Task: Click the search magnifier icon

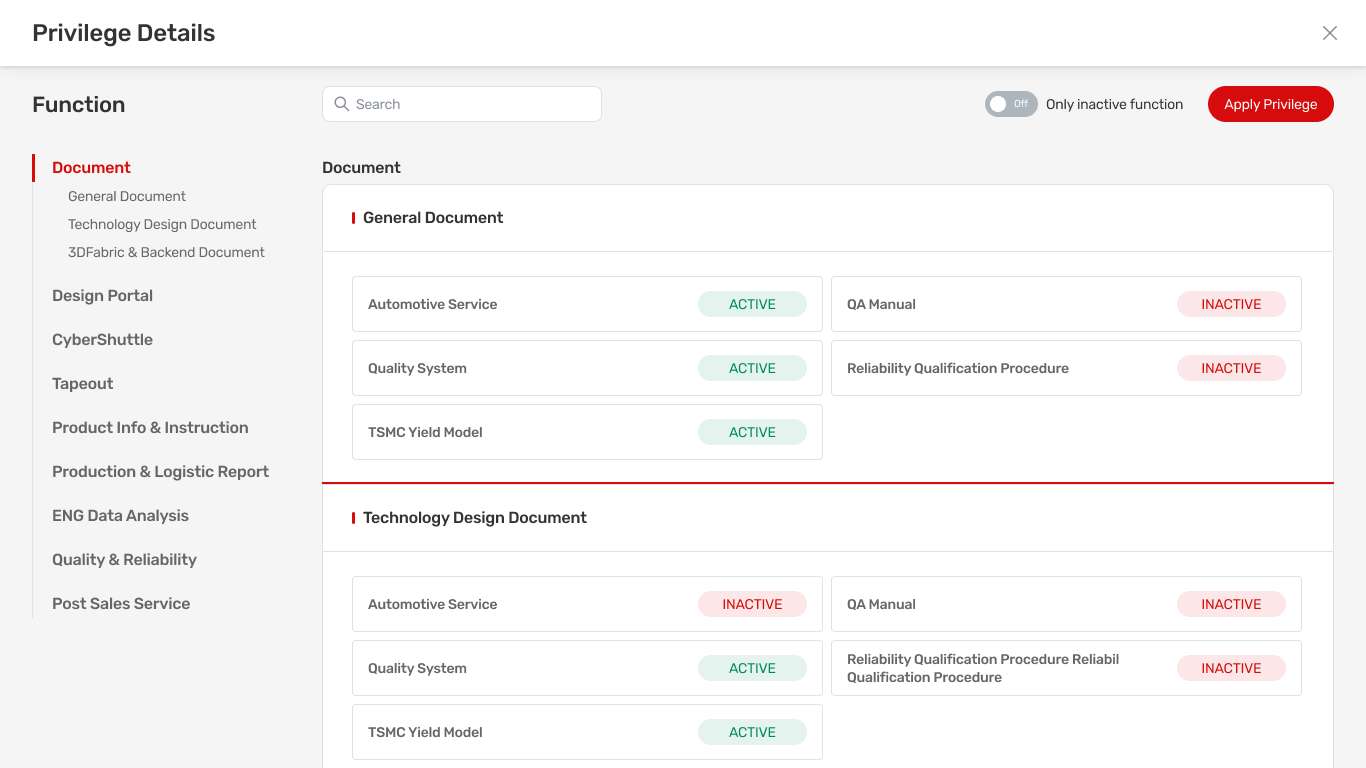Action: [x=342, y=104]
